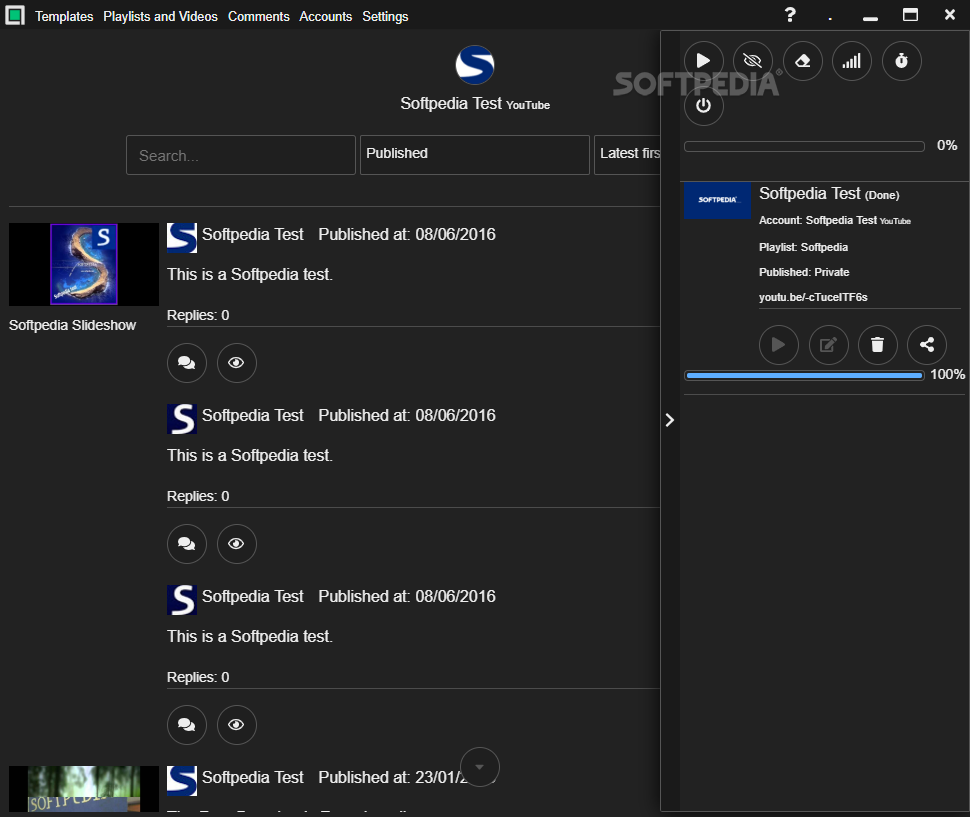The image size is (970, 817).
Task: Open the signal bars bandwidth icon
Action: (852, 61)
